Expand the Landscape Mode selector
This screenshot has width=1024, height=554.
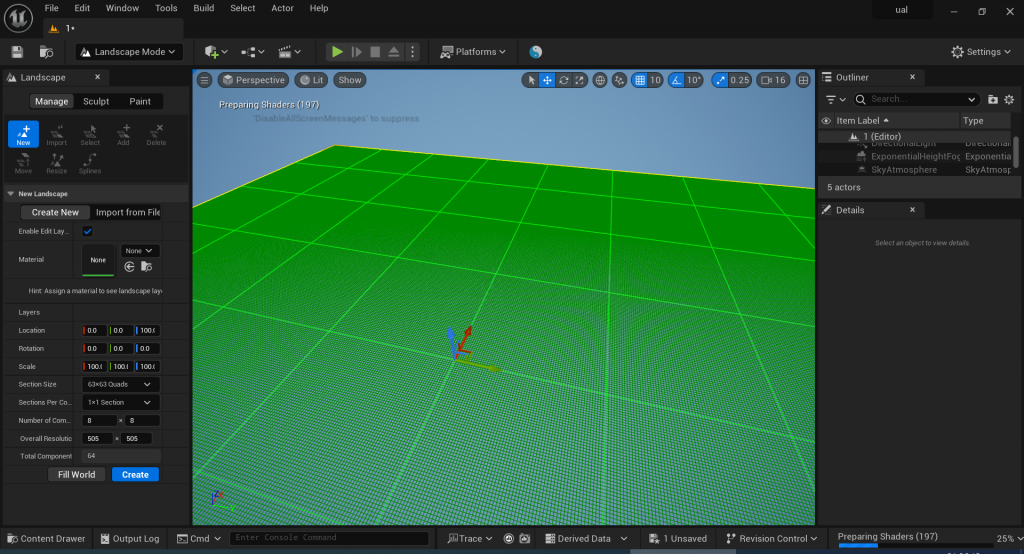[x=129, y=52]
